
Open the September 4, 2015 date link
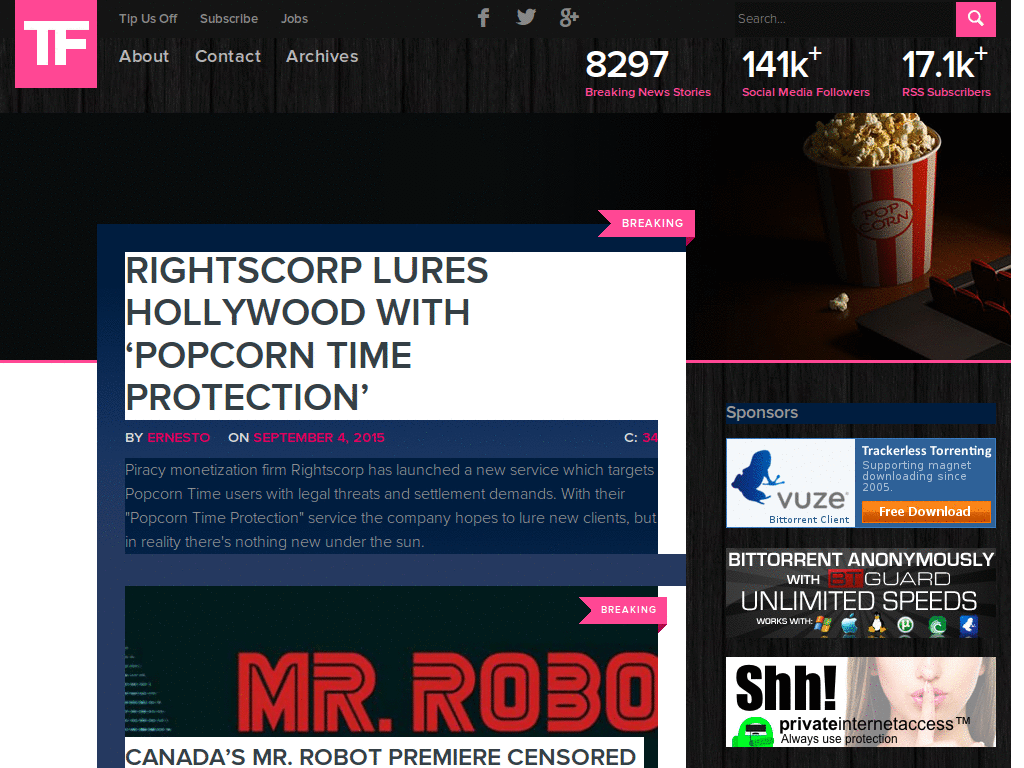pos(319,438)
